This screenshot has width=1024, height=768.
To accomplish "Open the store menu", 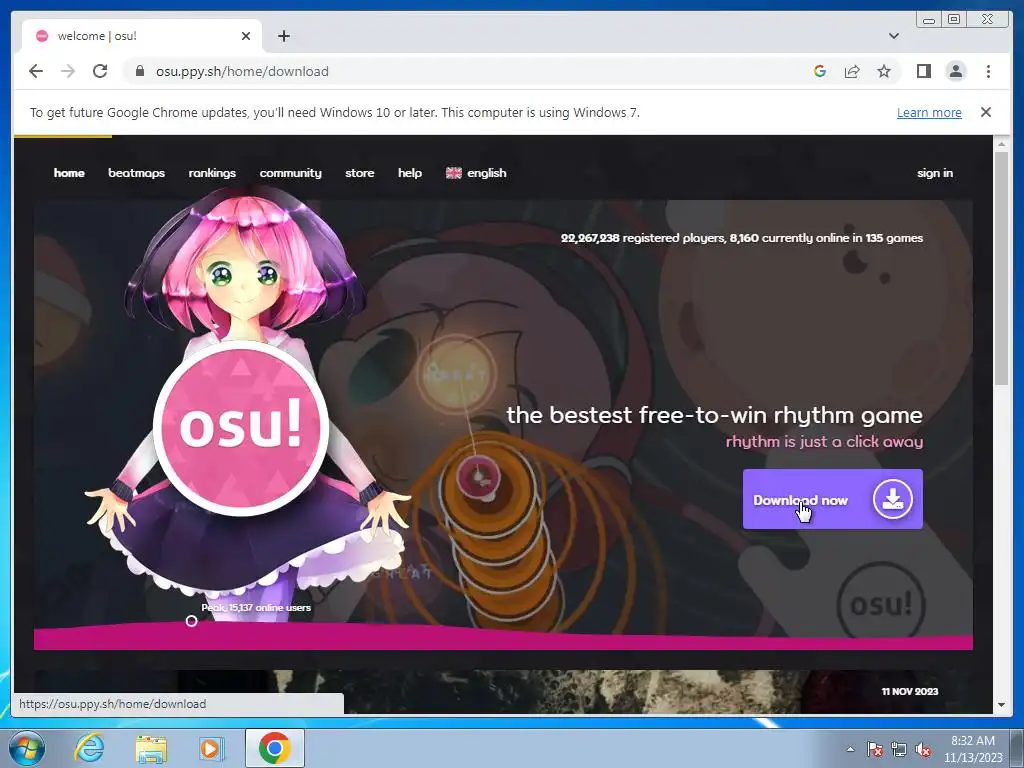I will click(360, 173).
